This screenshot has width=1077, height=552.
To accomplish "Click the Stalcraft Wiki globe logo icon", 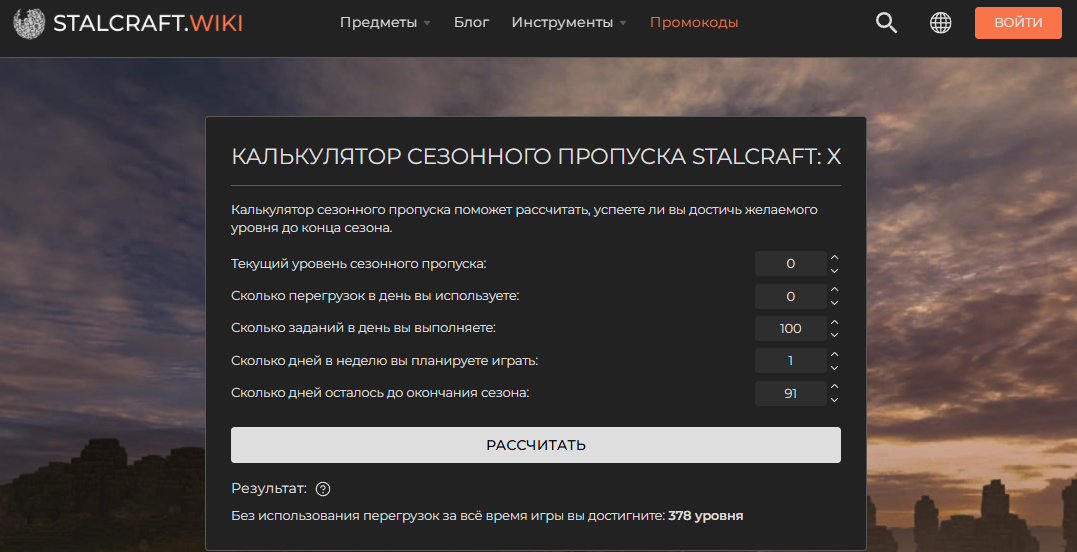I will click(x=29, y=23).
